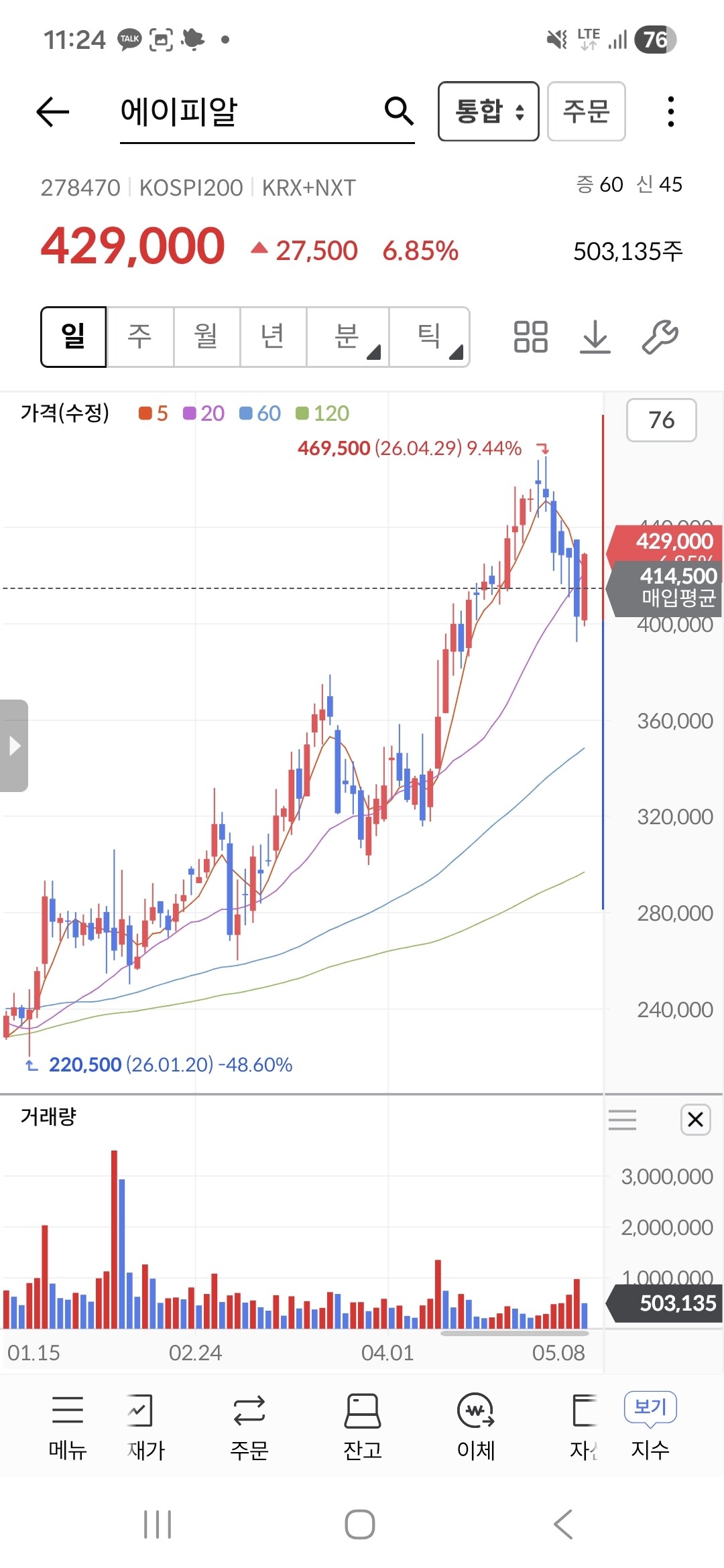Toggle the 20-day moving average legend
724x1568 pixels.
[204, 413]
